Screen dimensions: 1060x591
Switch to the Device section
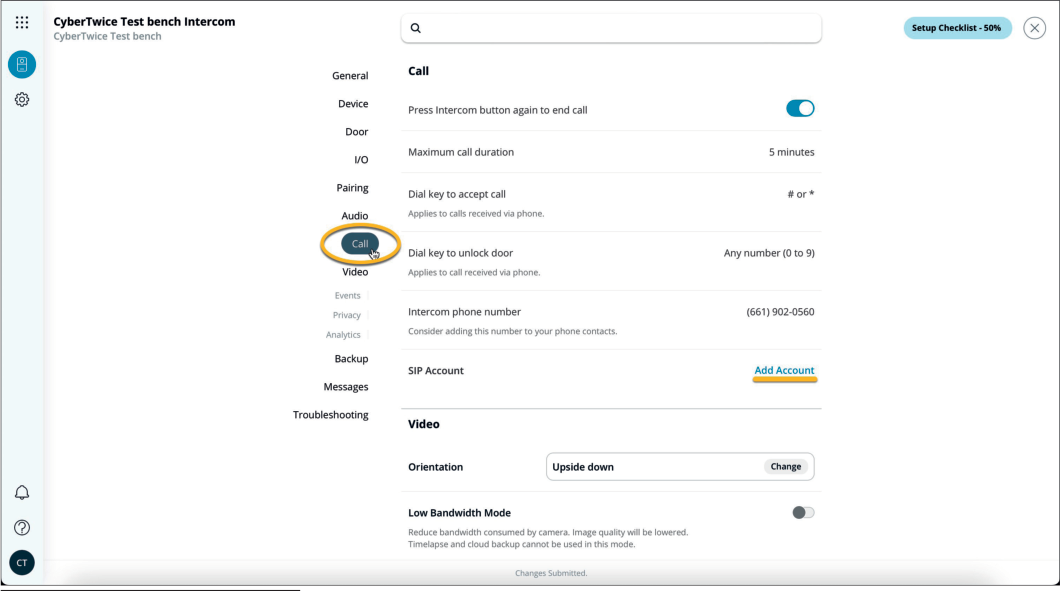point(354,103)
